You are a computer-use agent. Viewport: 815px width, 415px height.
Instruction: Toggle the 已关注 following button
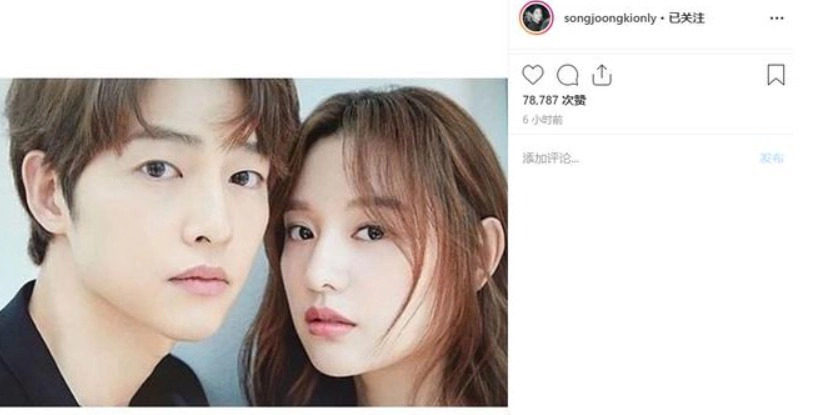pyautogui.click(x=686, y=18)
